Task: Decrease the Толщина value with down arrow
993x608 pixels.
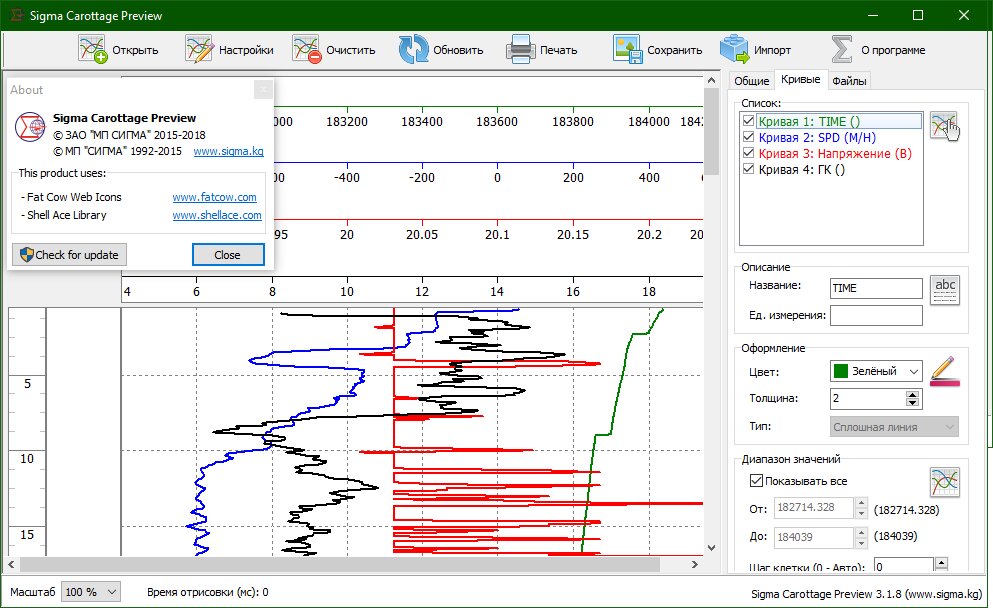Action: tap(912, 403)
